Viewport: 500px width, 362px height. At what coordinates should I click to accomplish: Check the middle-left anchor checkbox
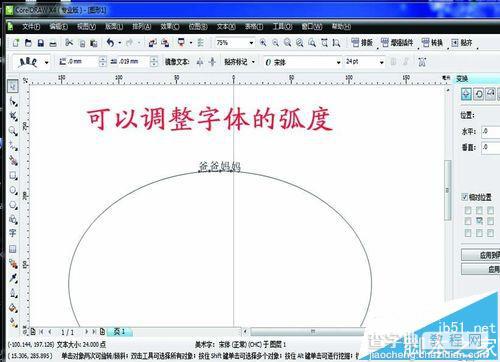(x=468, y=221)
